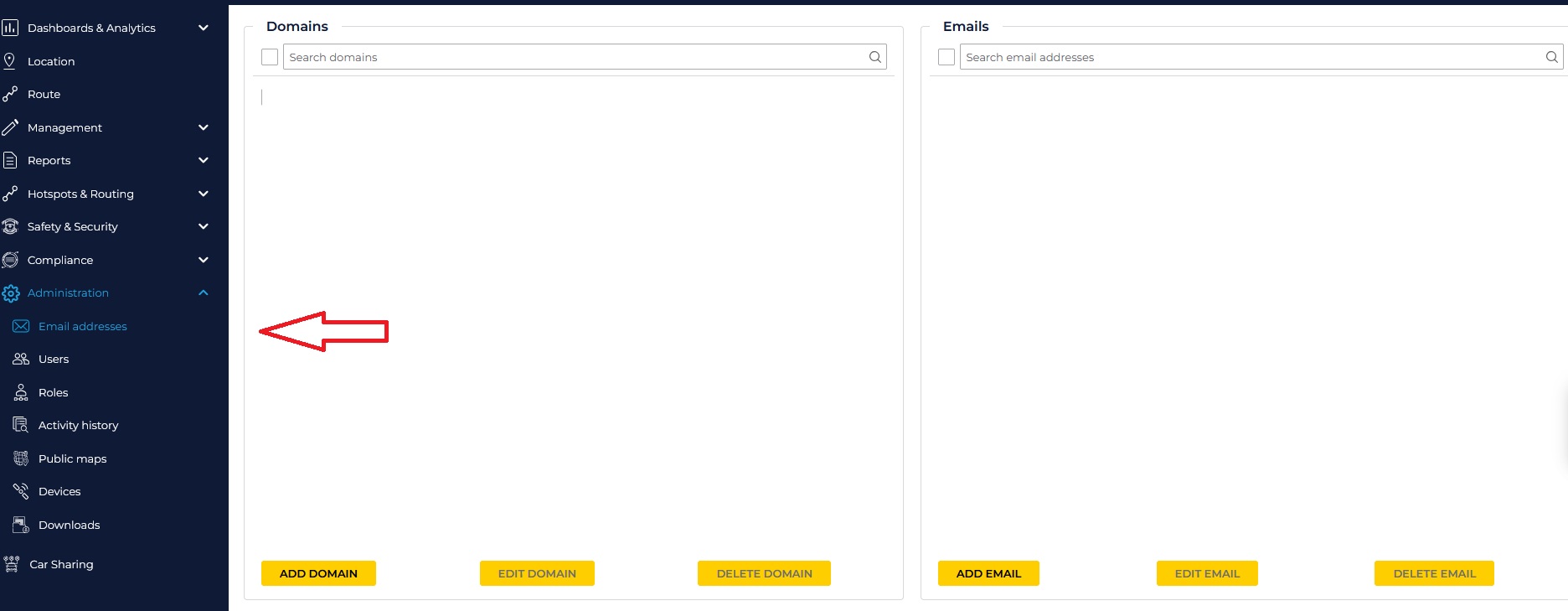The height and width of the screenshot is (611, 1568).
Task: Click the Location pin icon
Action: tap(10, 61)
